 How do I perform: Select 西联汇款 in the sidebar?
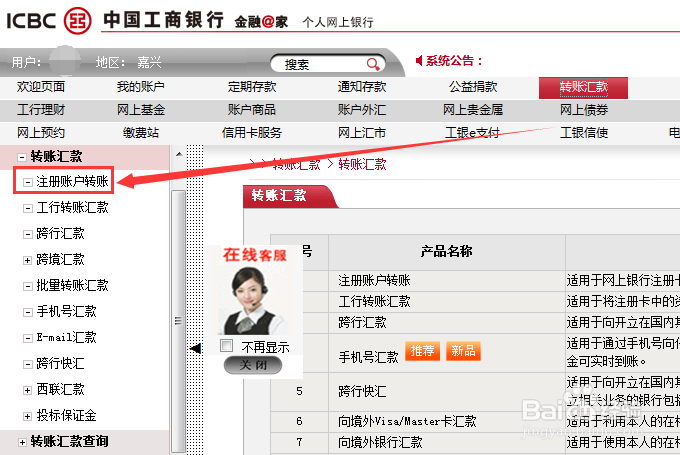point(60,390)
